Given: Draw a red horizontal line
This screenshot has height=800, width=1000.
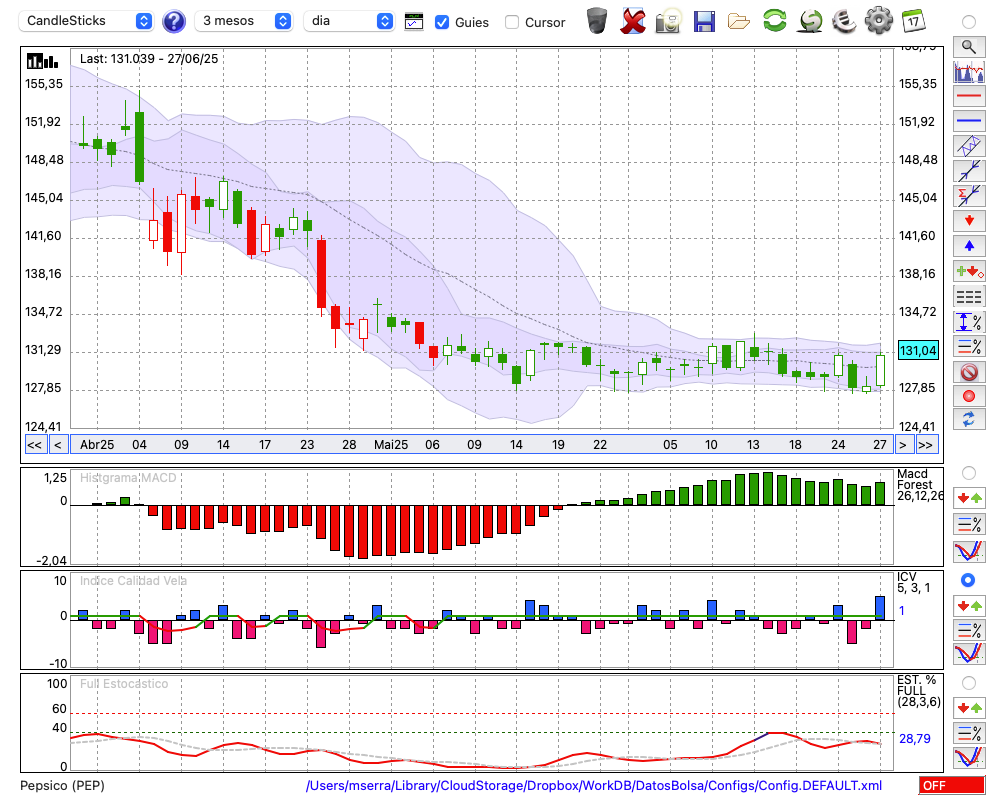Looking at the screenshot, I should coord(969,96).
